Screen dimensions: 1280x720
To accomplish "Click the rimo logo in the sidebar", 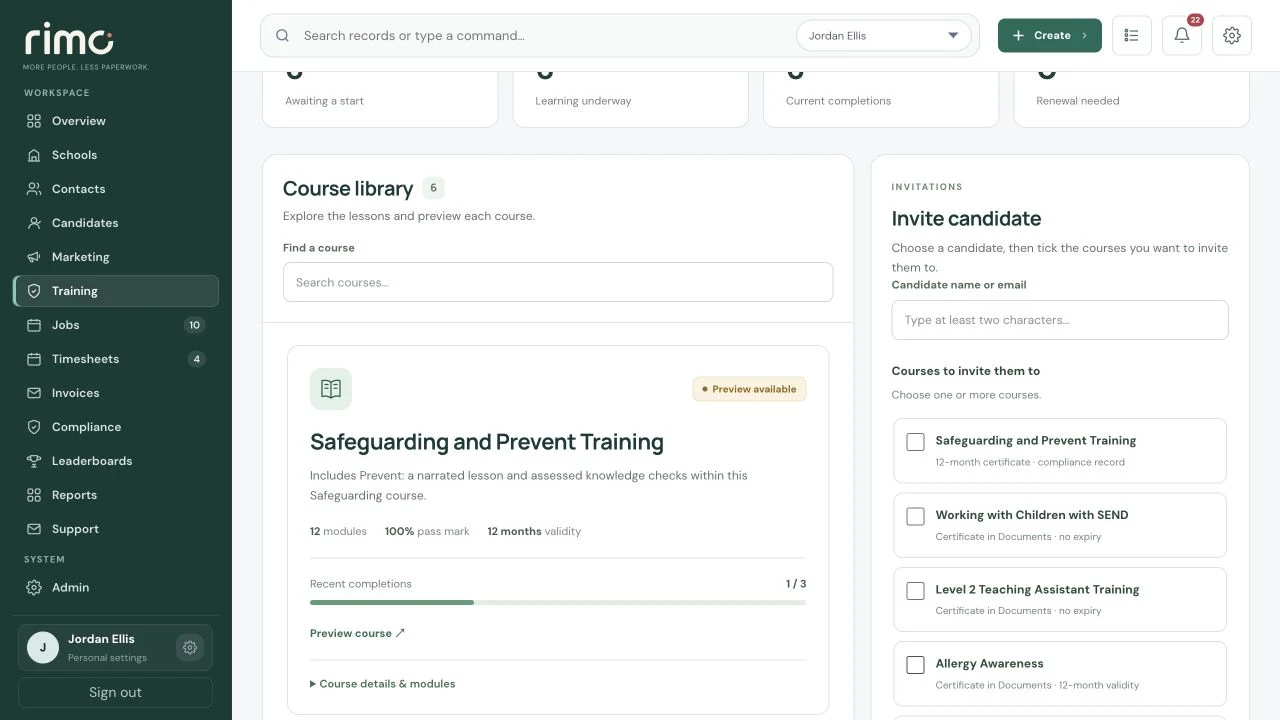I will tap(69, 40).
